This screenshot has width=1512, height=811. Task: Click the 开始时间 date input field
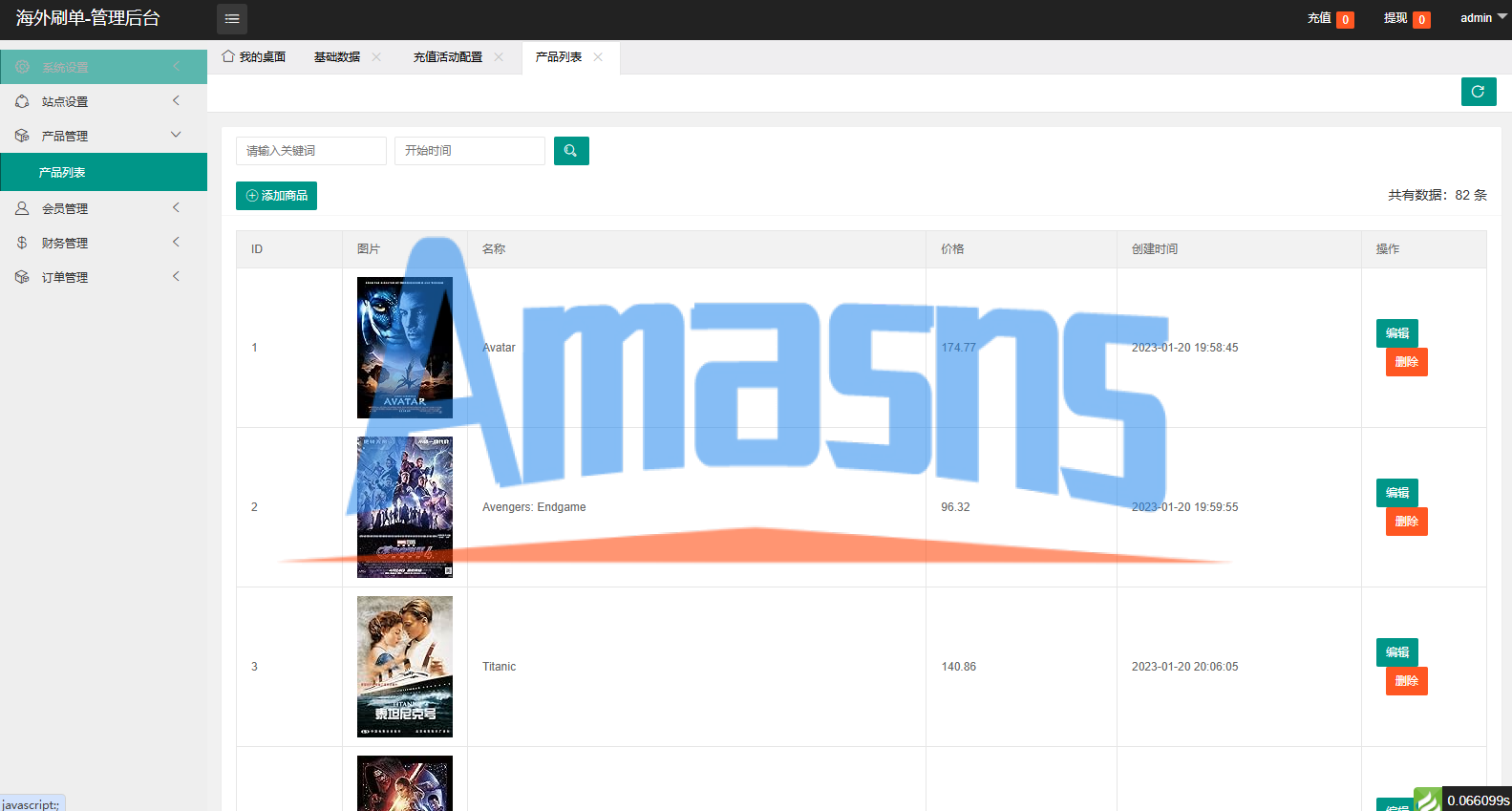(470, 151)
